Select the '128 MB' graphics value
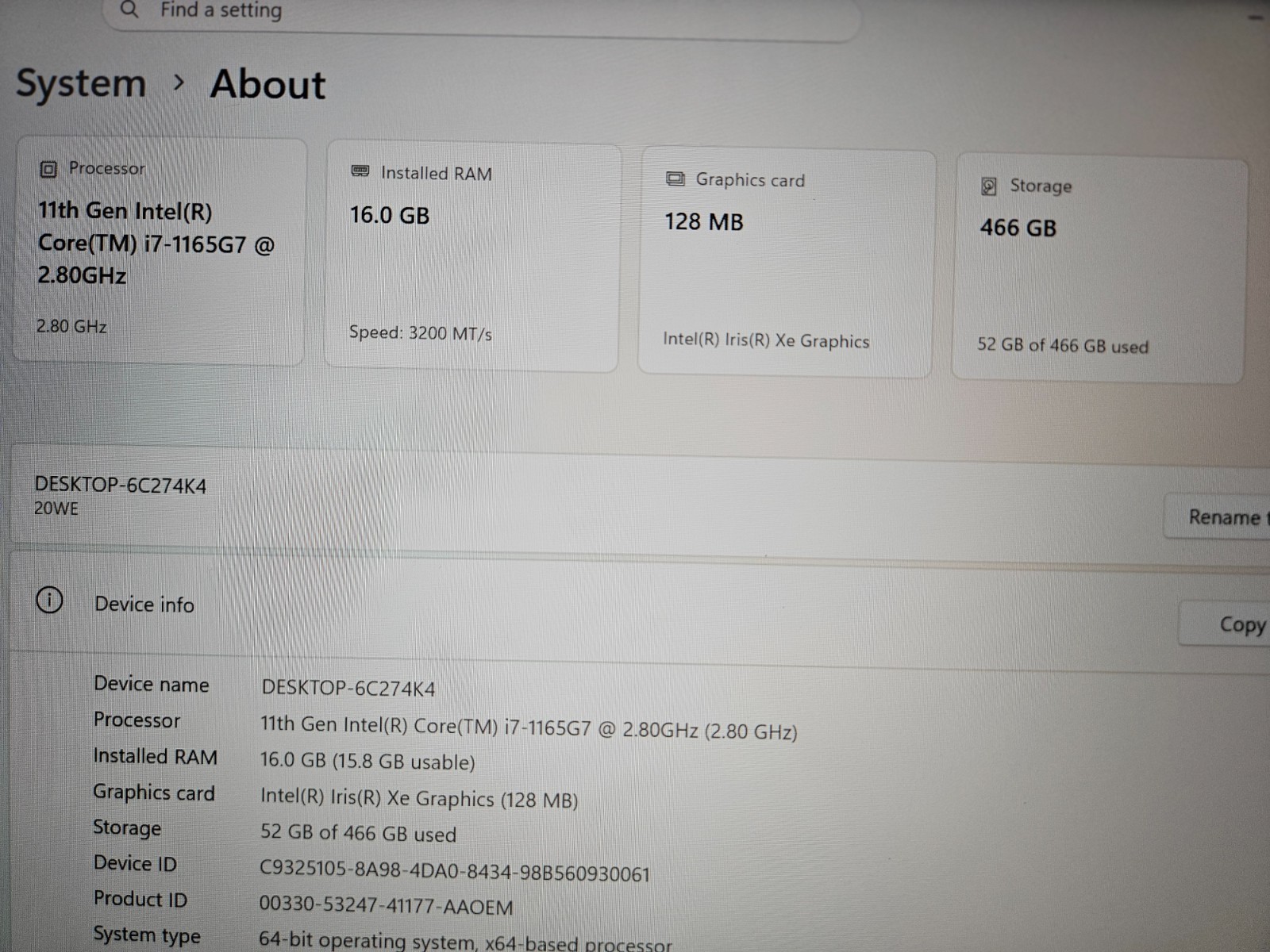The height and width of the screenshot is (952, 1270). point(704,221)
